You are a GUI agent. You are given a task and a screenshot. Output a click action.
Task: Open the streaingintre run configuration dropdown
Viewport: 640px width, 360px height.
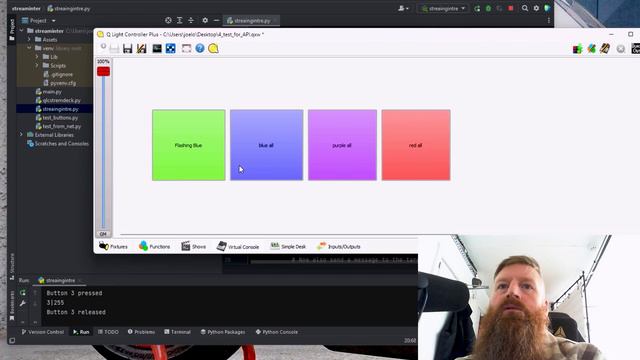coord(443,8)
